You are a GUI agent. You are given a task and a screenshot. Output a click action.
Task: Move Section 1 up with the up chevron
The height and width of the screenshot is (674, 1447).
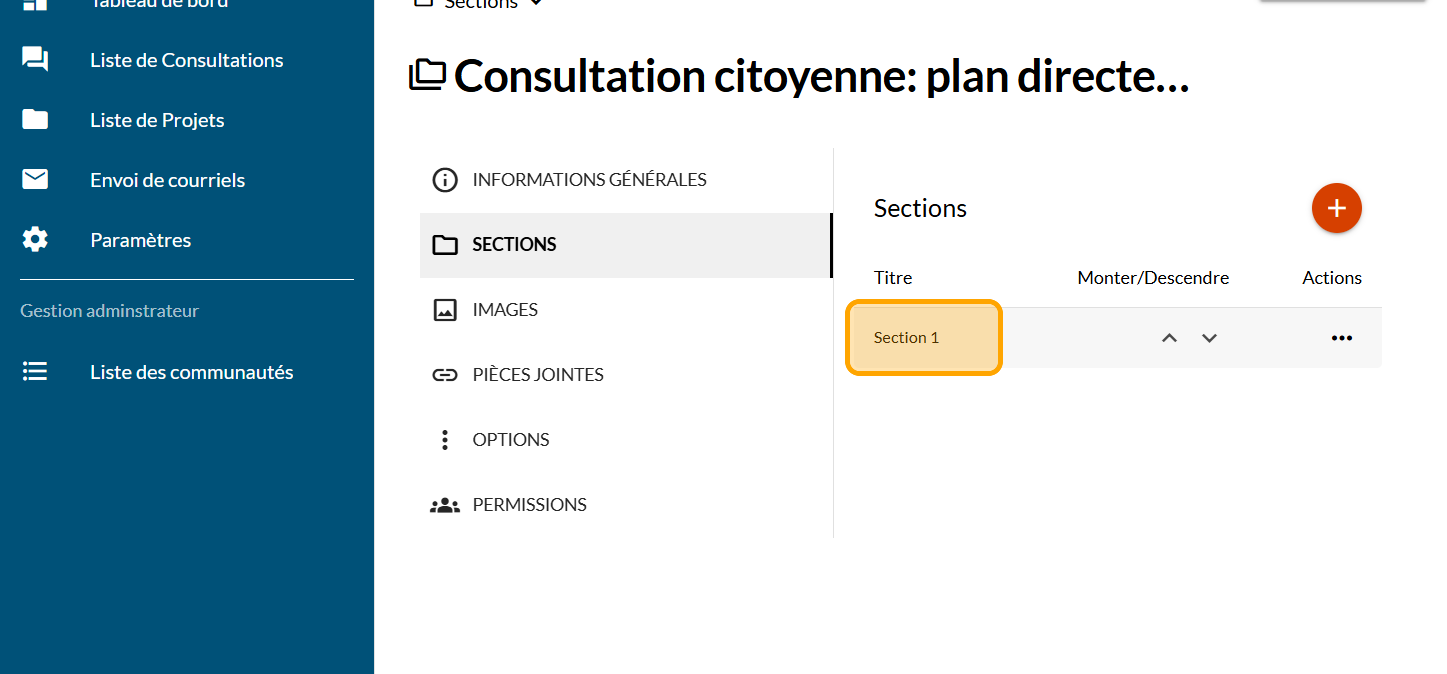tap(1169, 338)
